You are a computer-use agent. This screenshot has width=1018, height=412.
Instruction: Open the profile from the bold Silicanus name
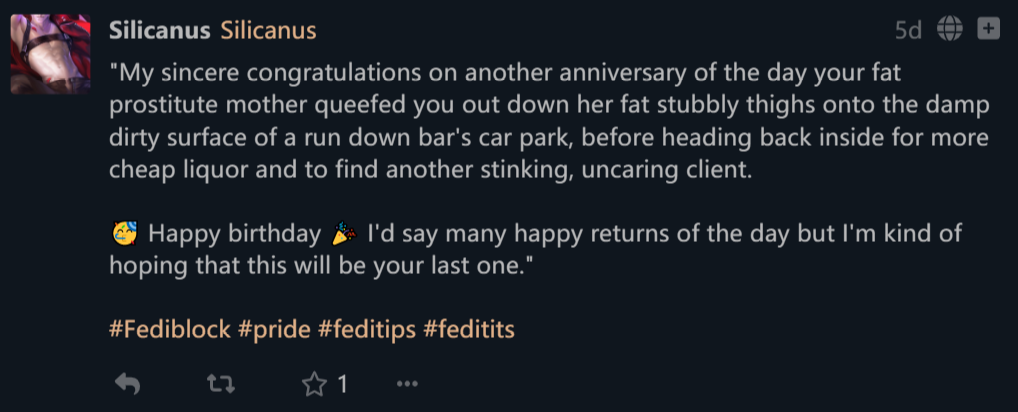pos(160,30)
